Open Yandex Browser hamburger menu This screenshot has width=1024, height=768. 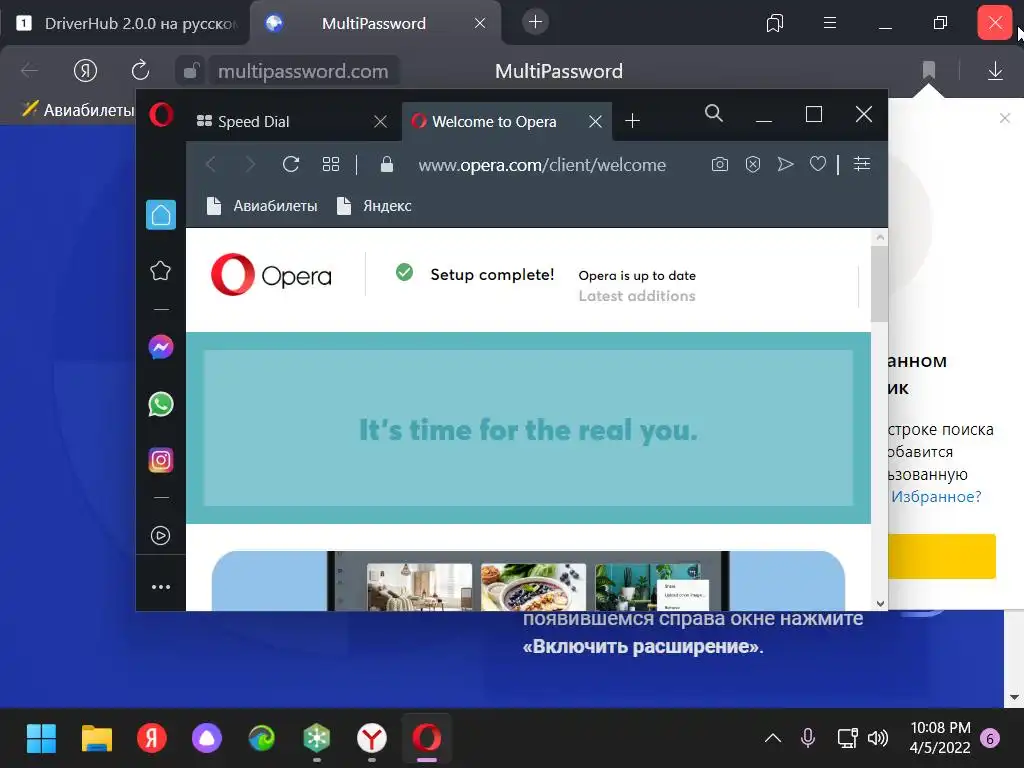(829, 23)
